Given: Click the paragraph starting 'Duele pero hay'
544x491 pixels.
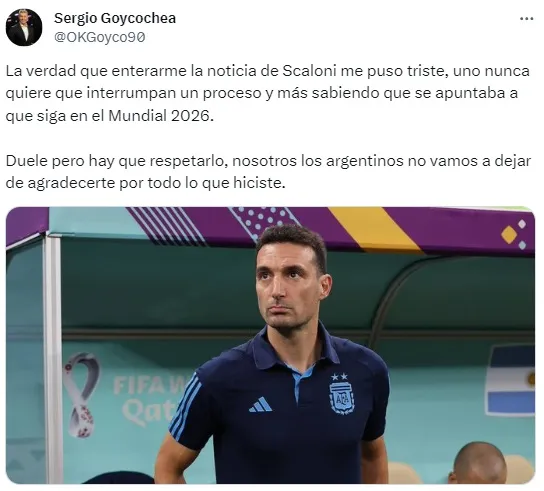Looking at the screenshot, I should point(268,172).
